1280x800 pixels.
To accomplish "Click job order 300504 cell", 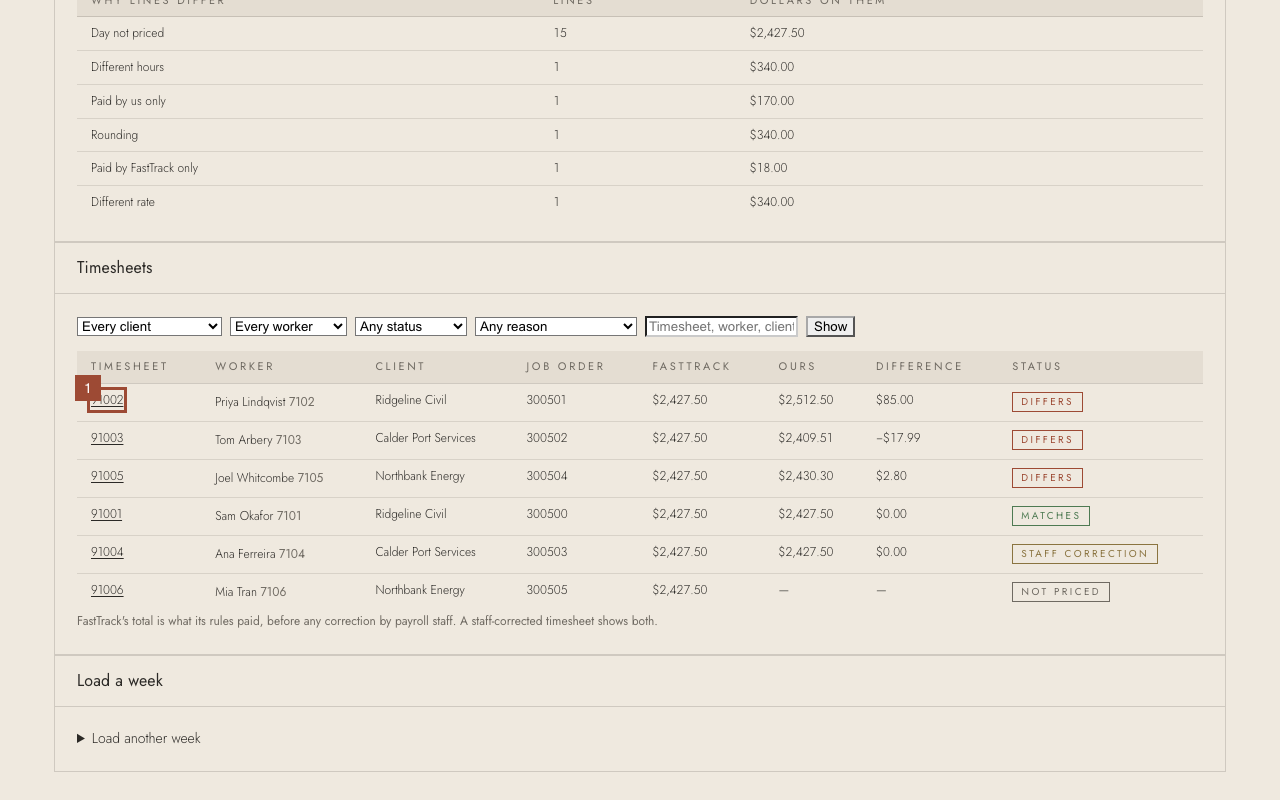I will click(547, 476).
